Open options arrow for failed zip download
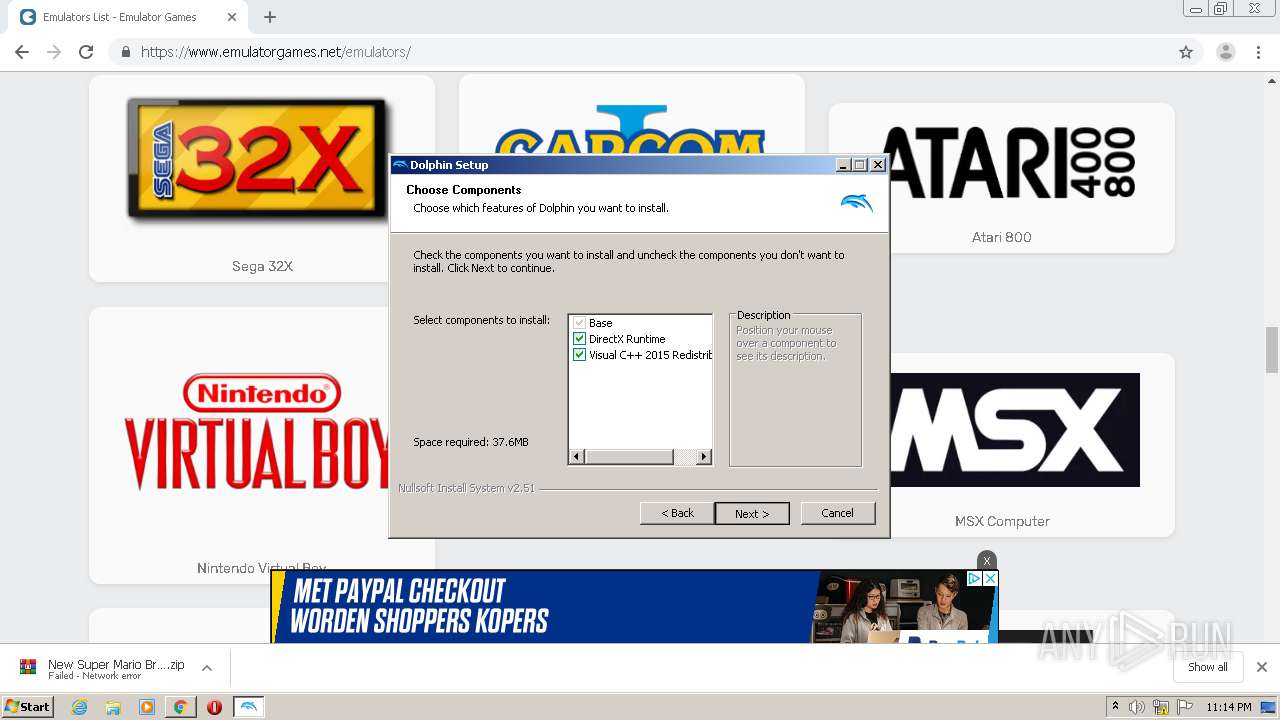1280x720 pixels. click(x=207, y=668)
